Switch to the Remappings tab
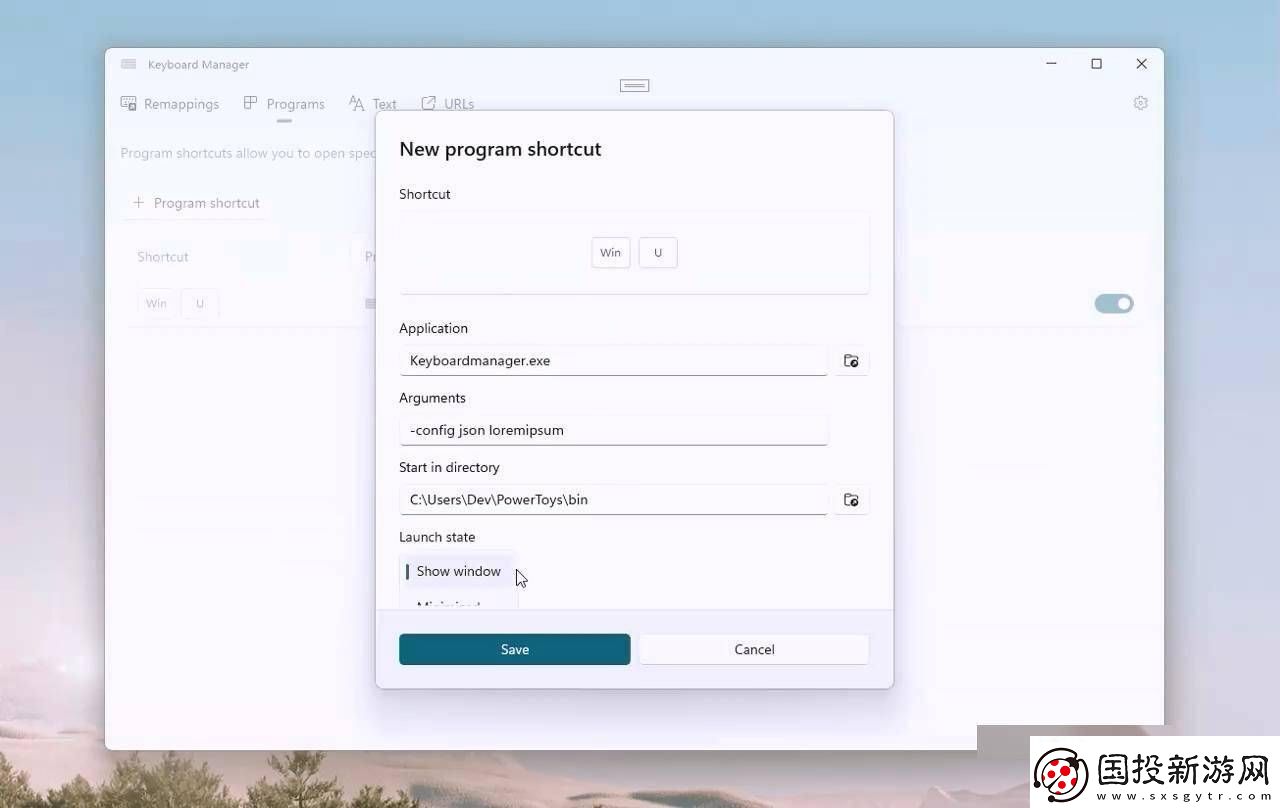 [x=170, y=104]
